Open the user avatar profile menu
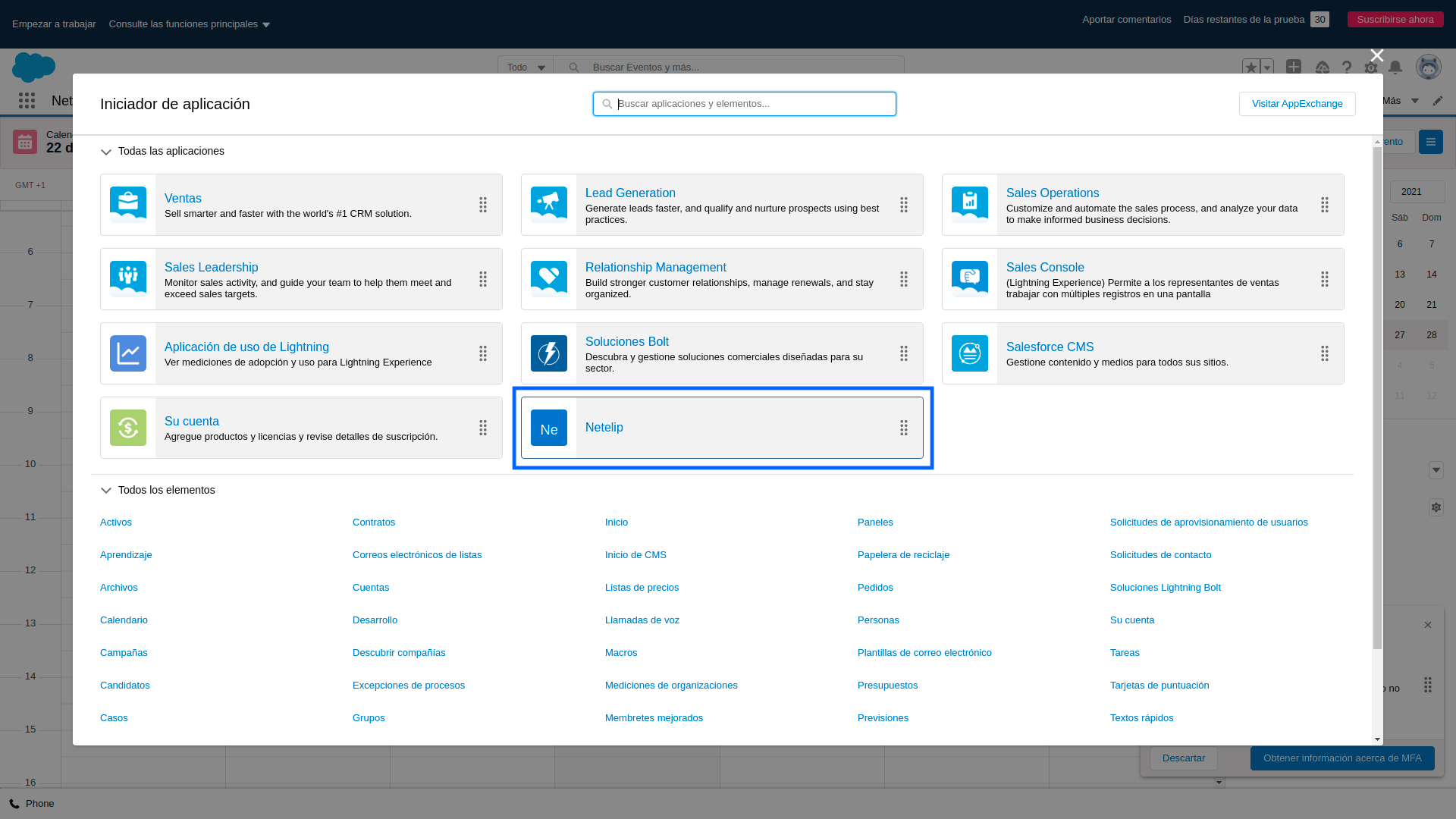This screenshot has height=819, width=1456. (1429, 67)
